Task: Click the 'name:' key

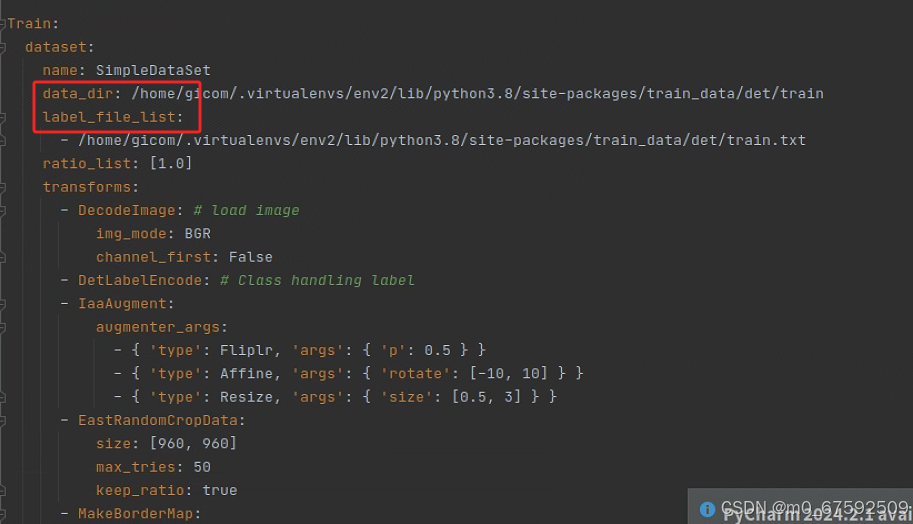Action: click(64, 70)
